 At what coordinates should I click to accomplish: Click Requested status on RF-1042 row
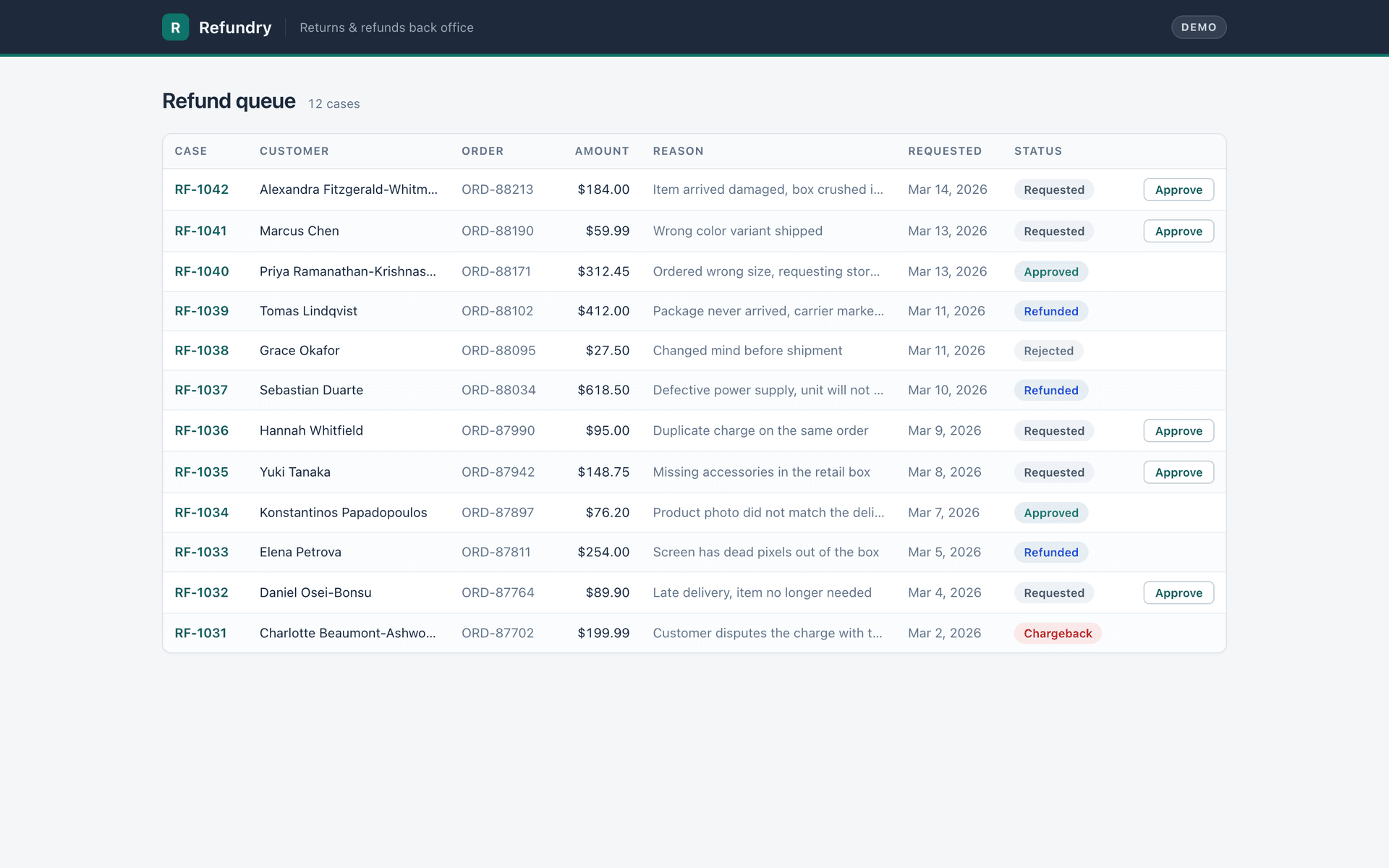tap(1054, 190)
